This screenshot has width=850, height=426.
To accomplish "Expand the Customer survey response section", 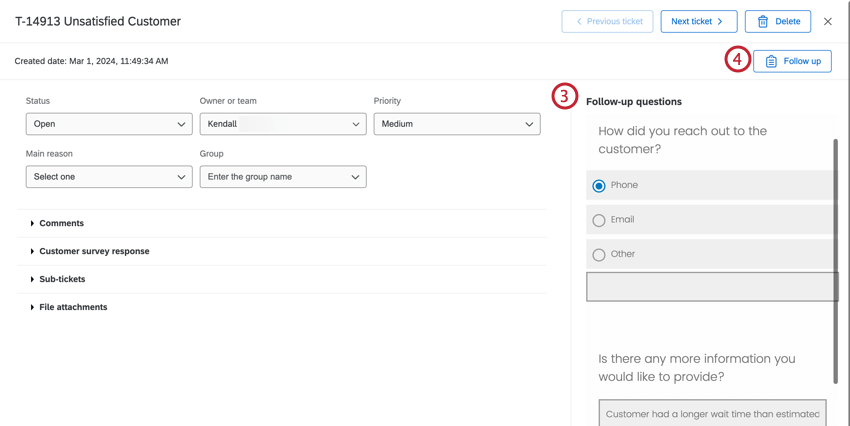I will point(94,251).
